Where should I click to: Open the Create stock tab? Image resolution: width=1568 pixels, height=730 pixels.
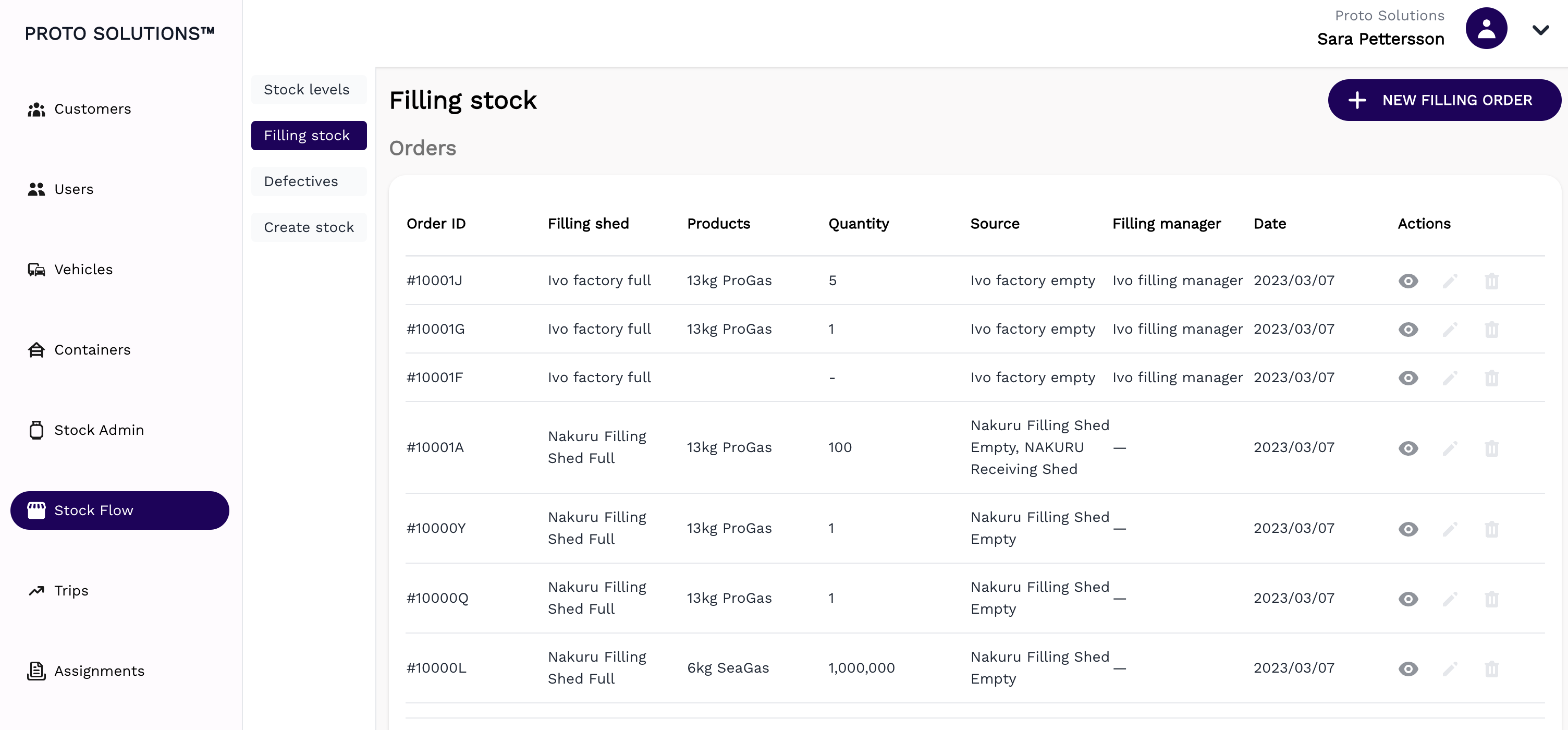(x=309, y=227)
